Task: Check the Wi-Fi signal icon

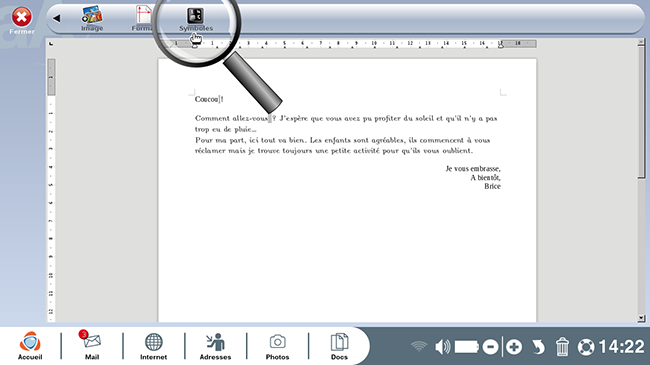Action: [x=419, y=346]
